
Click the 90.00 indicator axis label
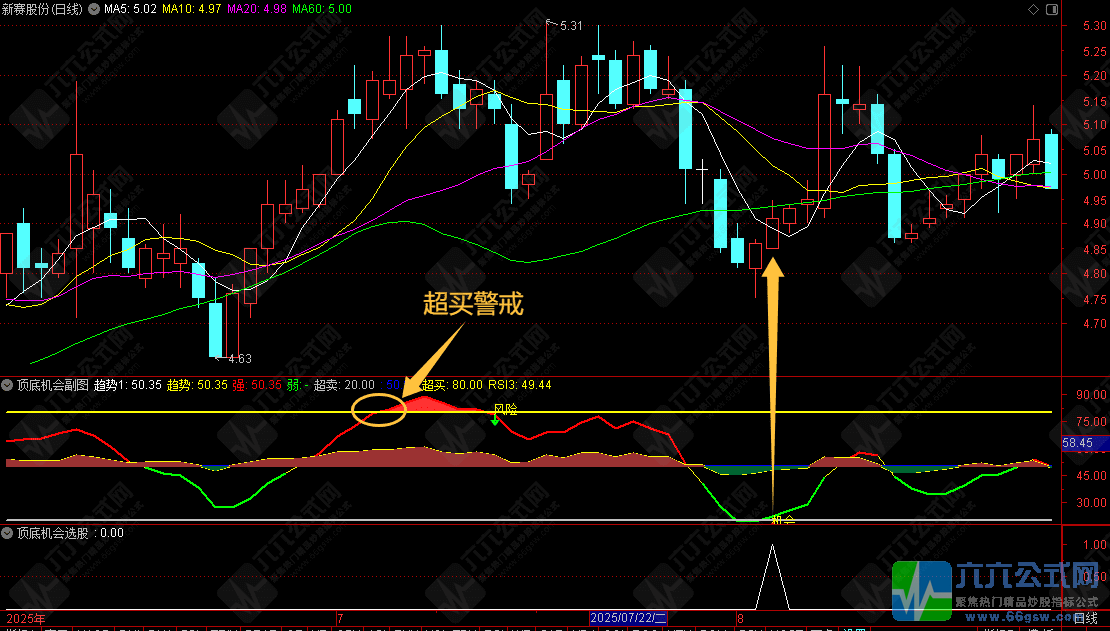(x=1091, y=395)
